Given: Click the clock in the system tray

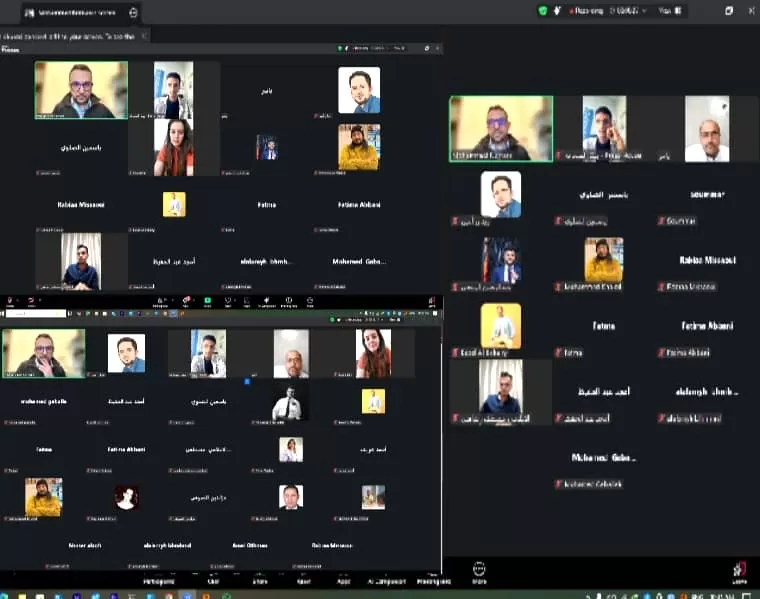Looking at the screenshot, I should (x=718, y=594).
